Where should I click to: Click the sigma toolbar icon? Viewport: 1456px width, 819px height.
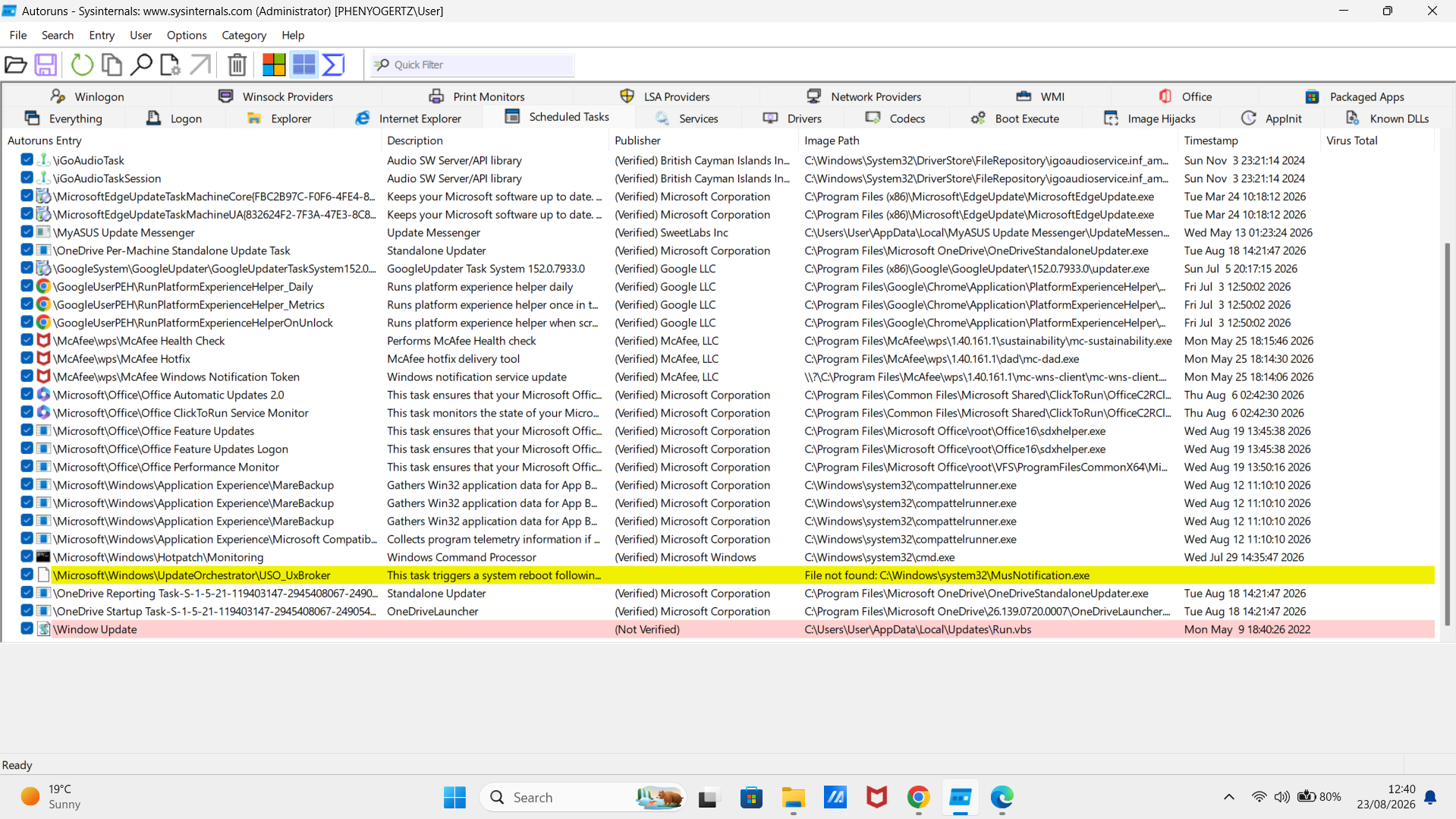point(334,65)
